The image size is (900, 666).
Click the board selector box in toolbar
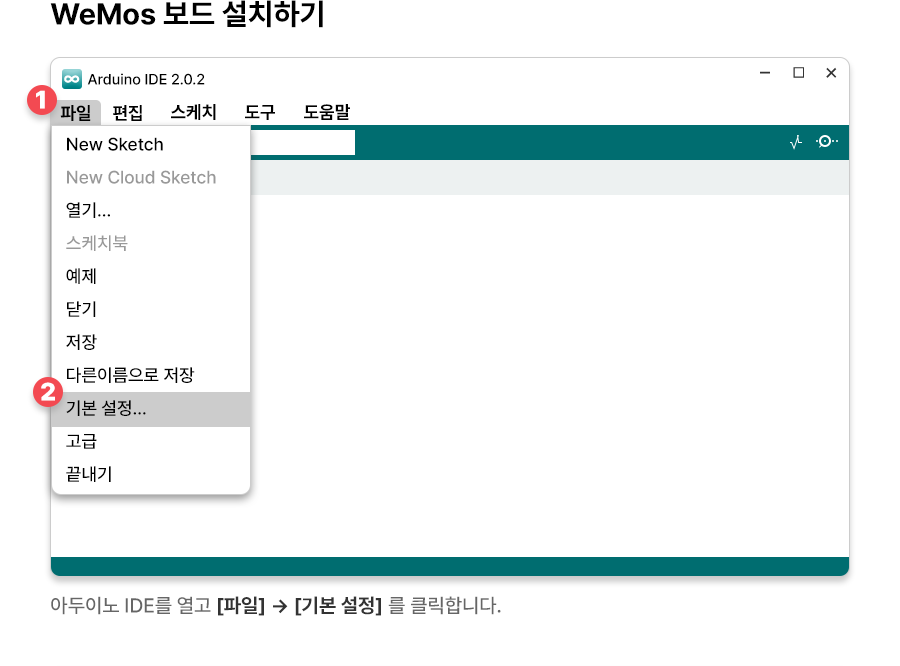click(301, 142)
